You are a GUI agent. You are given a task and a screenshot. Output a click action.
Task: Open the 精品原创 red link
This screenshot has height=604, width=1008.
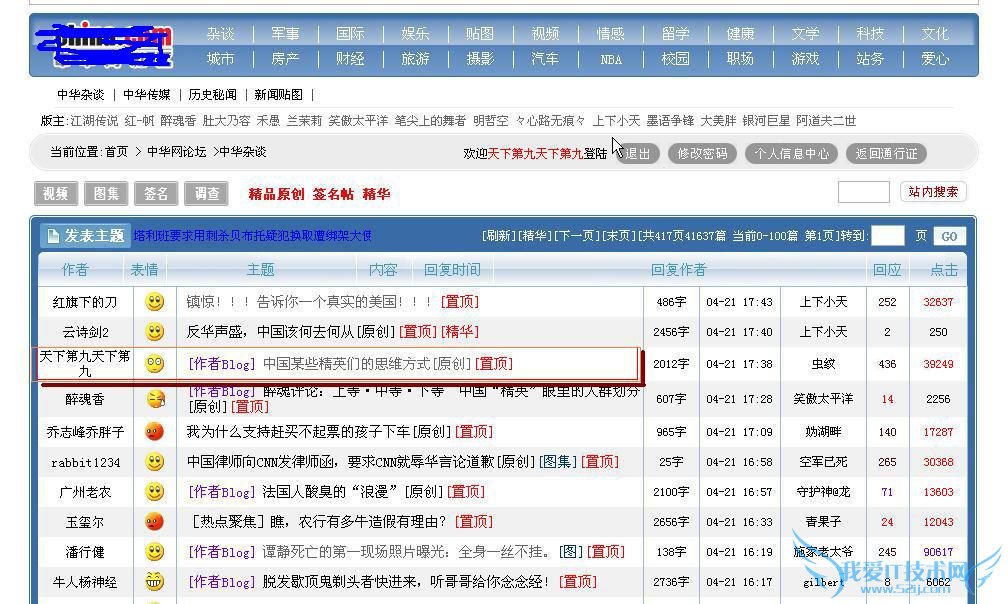coord(276,194)
